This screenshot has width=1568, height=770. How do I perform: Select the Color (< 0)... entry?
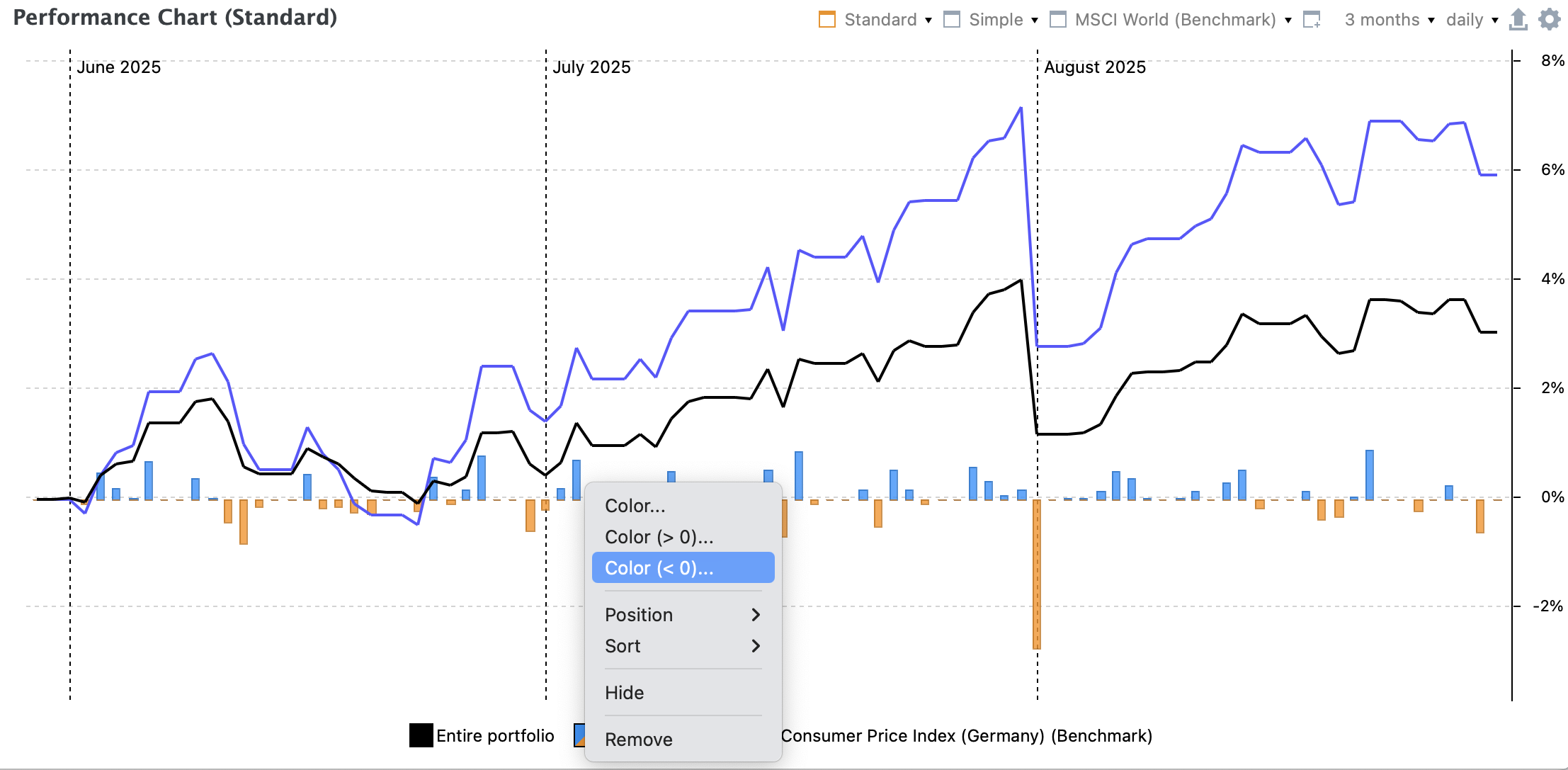[x=659, y=568]
